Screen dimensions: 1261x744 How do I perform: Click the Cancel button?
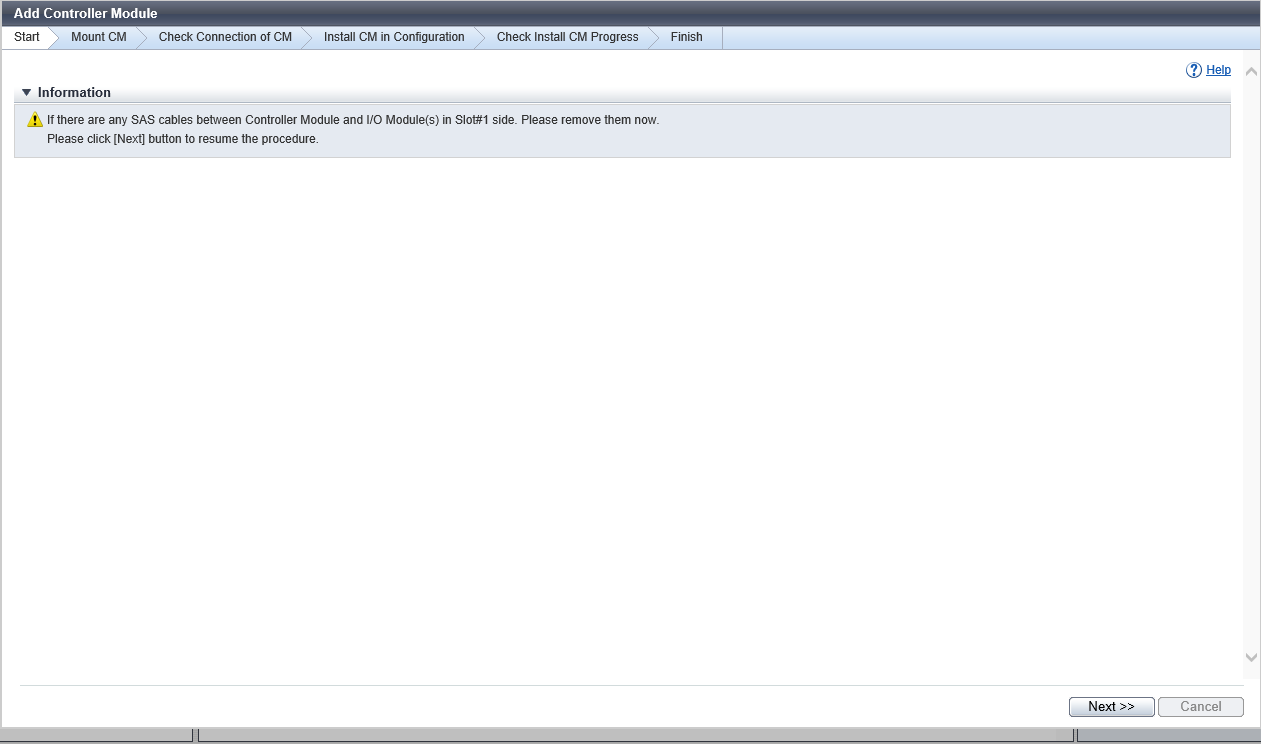[1200, 706]
